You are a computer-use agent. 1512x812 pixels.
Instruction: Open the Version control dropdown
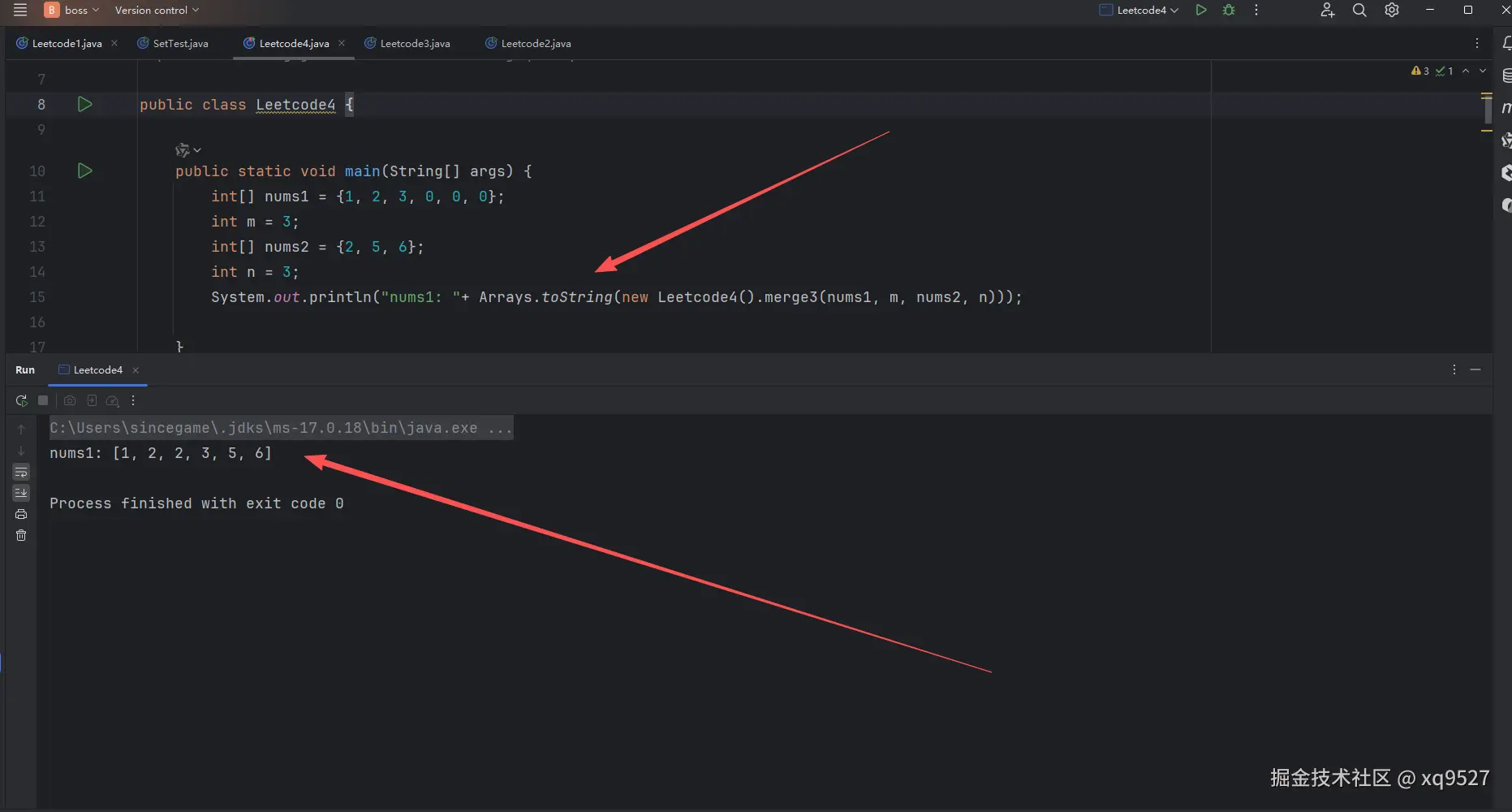(x=157, y=11)
